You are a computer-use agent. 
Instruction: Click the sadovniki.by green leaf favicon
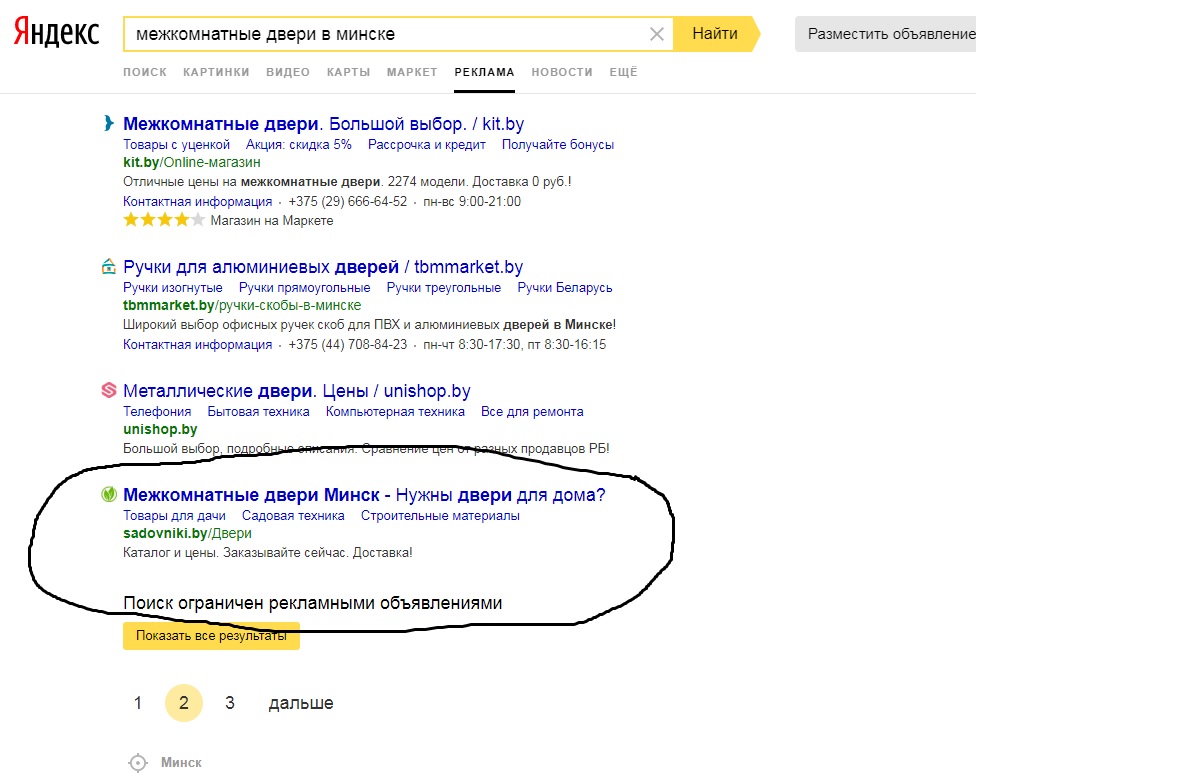(x=109, y=494)
